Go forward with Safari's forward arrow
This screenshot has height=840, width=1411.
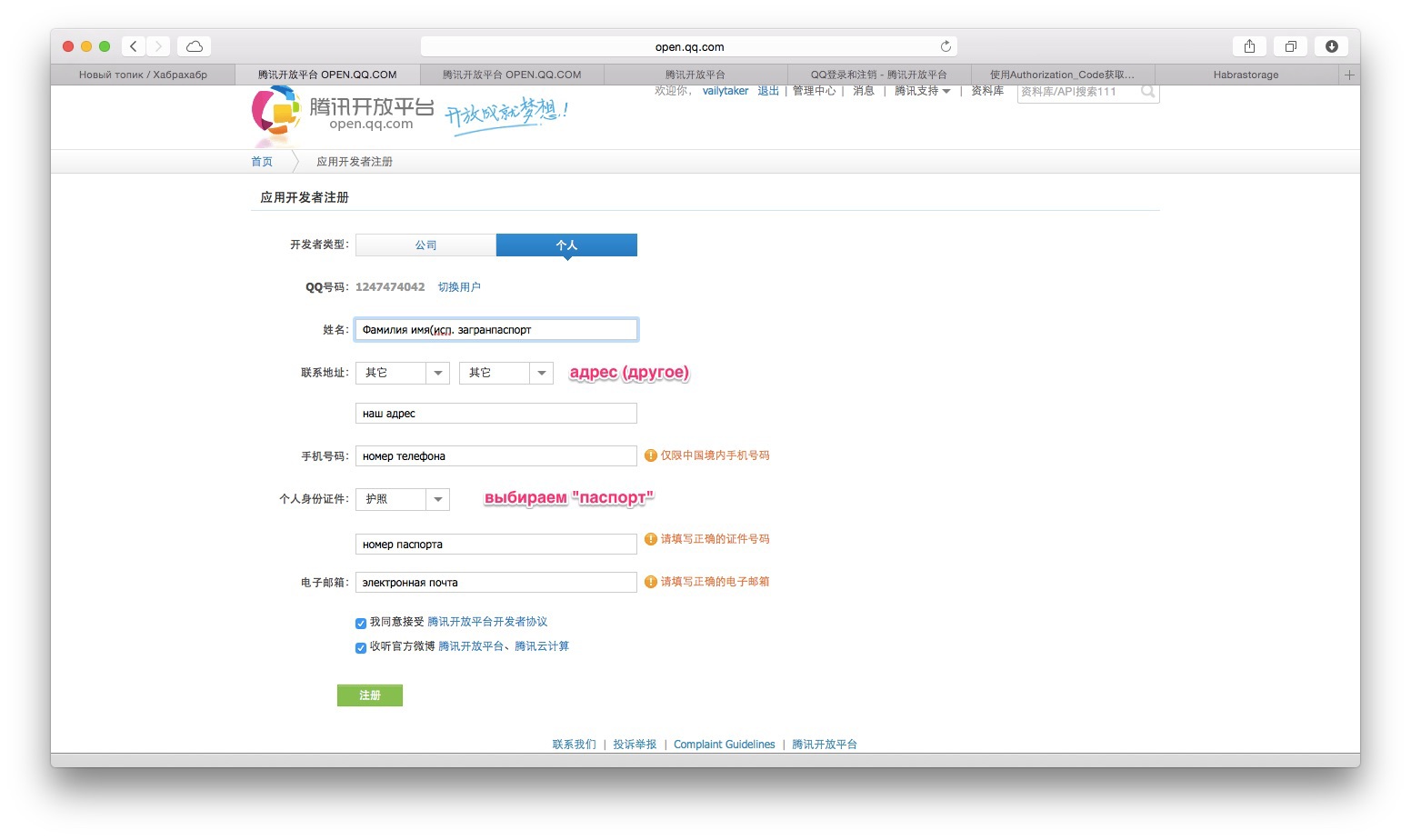point(158,46)
